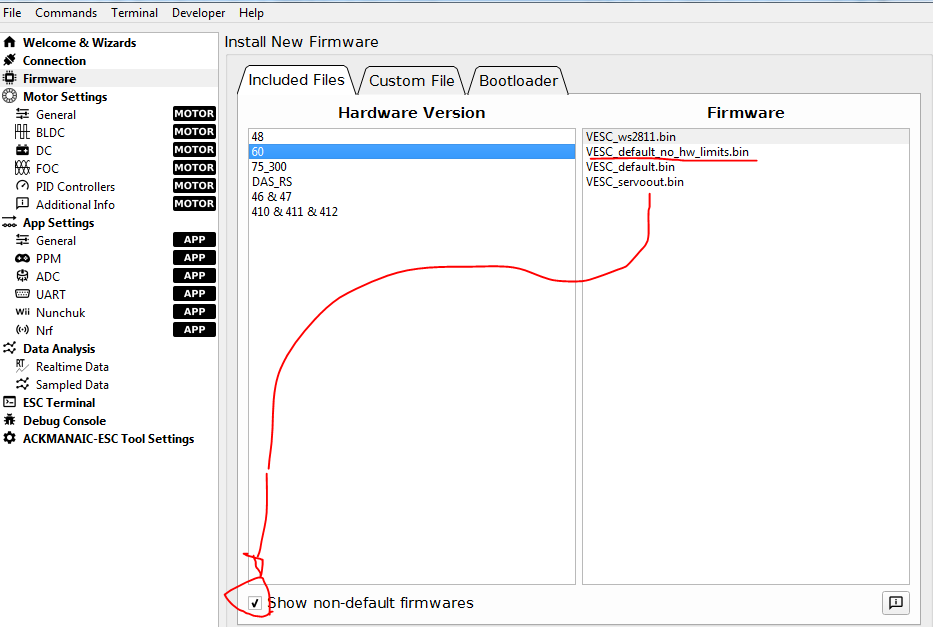Viewport: 933px width, 627px height.
Task: Toggle Show non-default firmwares checkbox
Action: point(255,603)
